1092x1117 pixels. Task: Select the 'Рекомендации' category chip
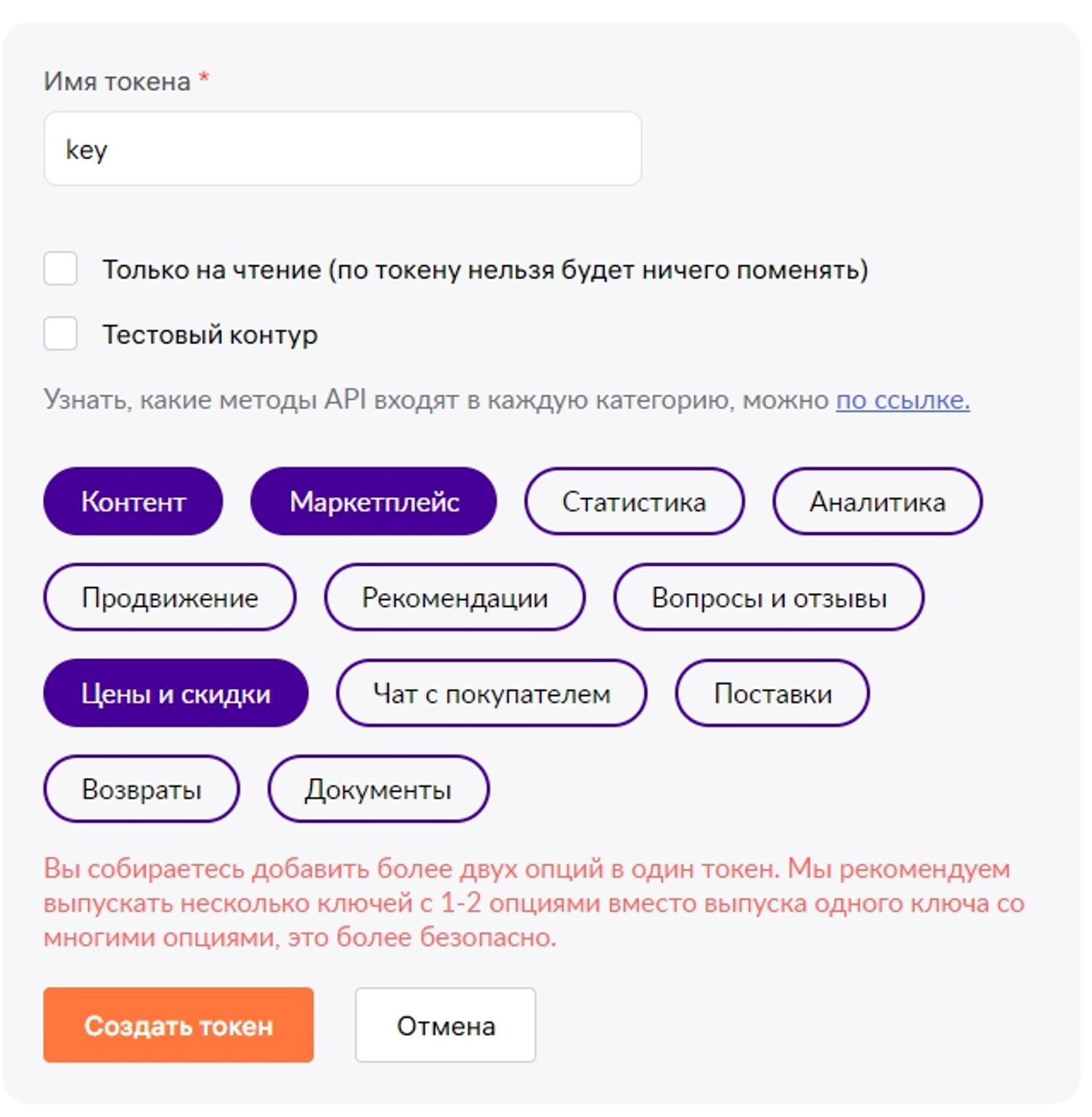tap(455, 597)
